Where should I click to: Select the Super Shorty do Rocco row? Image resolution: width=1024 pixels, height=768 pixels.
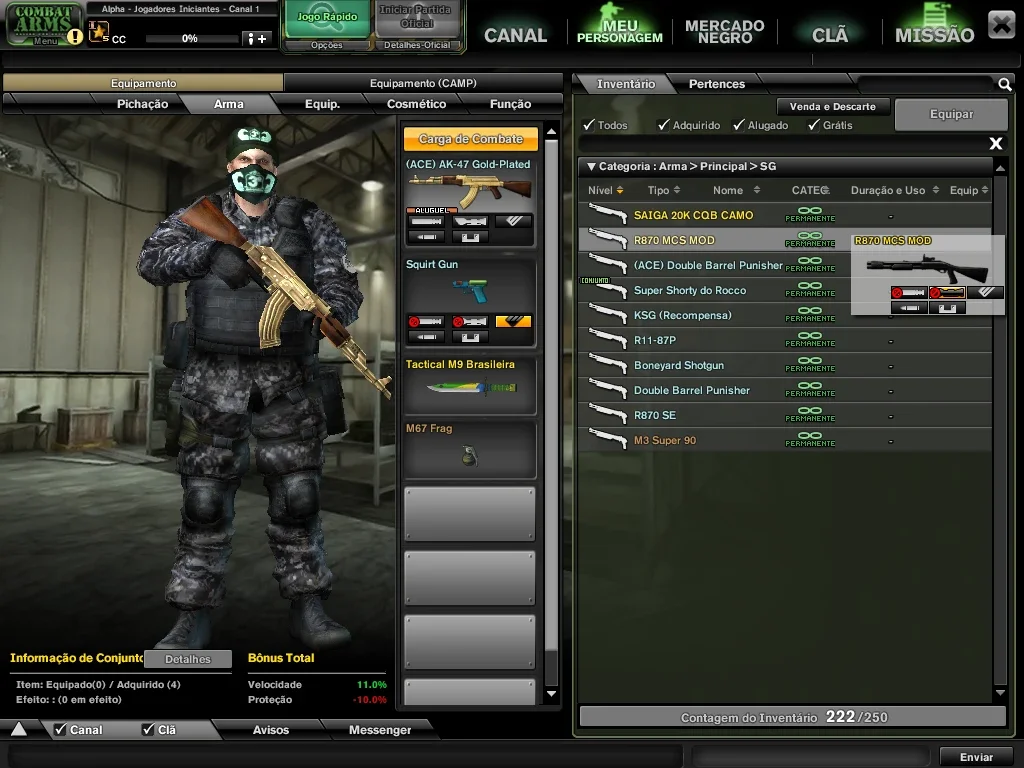pyautogui.click(x=785, y=290)
